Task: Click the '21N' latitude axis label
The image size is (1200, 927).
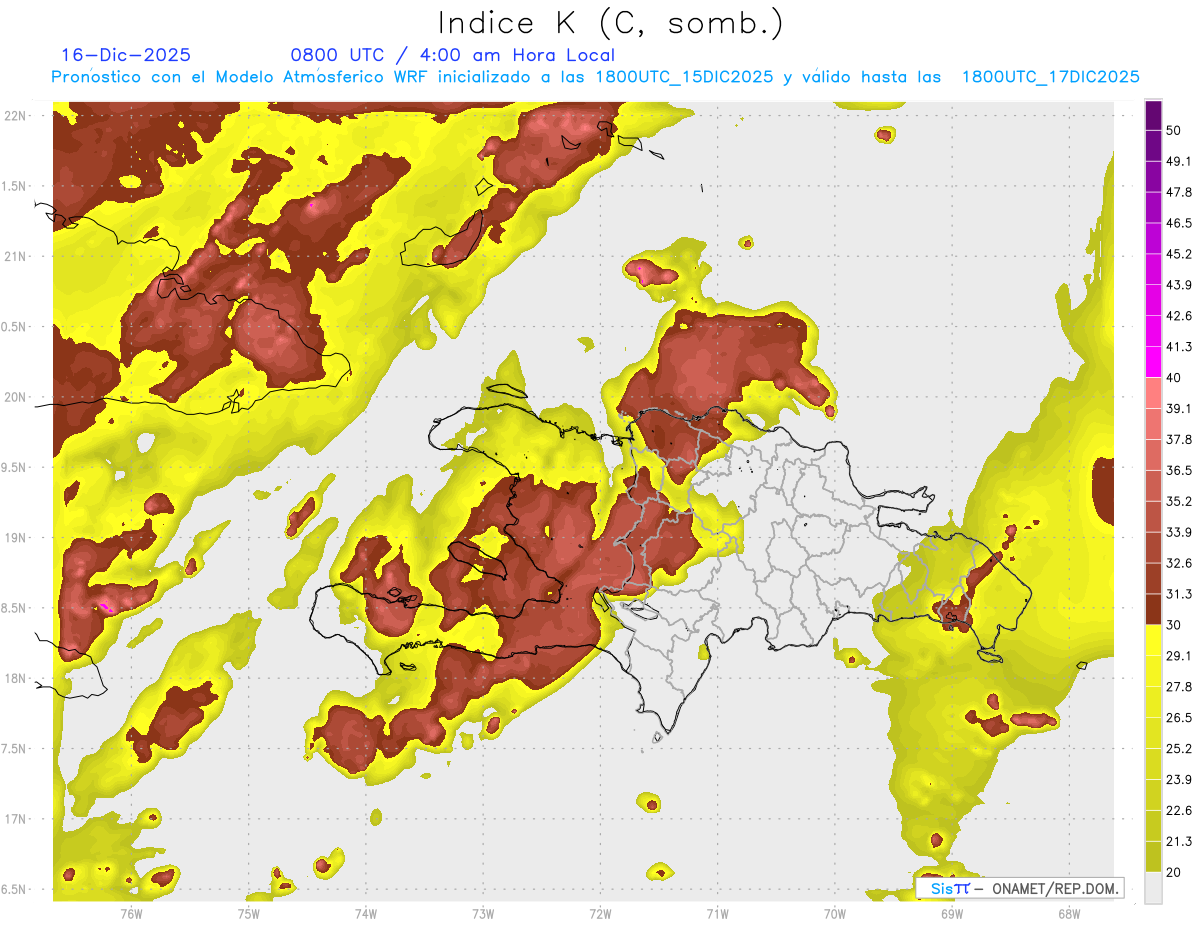Action: [x=16, y=256]
